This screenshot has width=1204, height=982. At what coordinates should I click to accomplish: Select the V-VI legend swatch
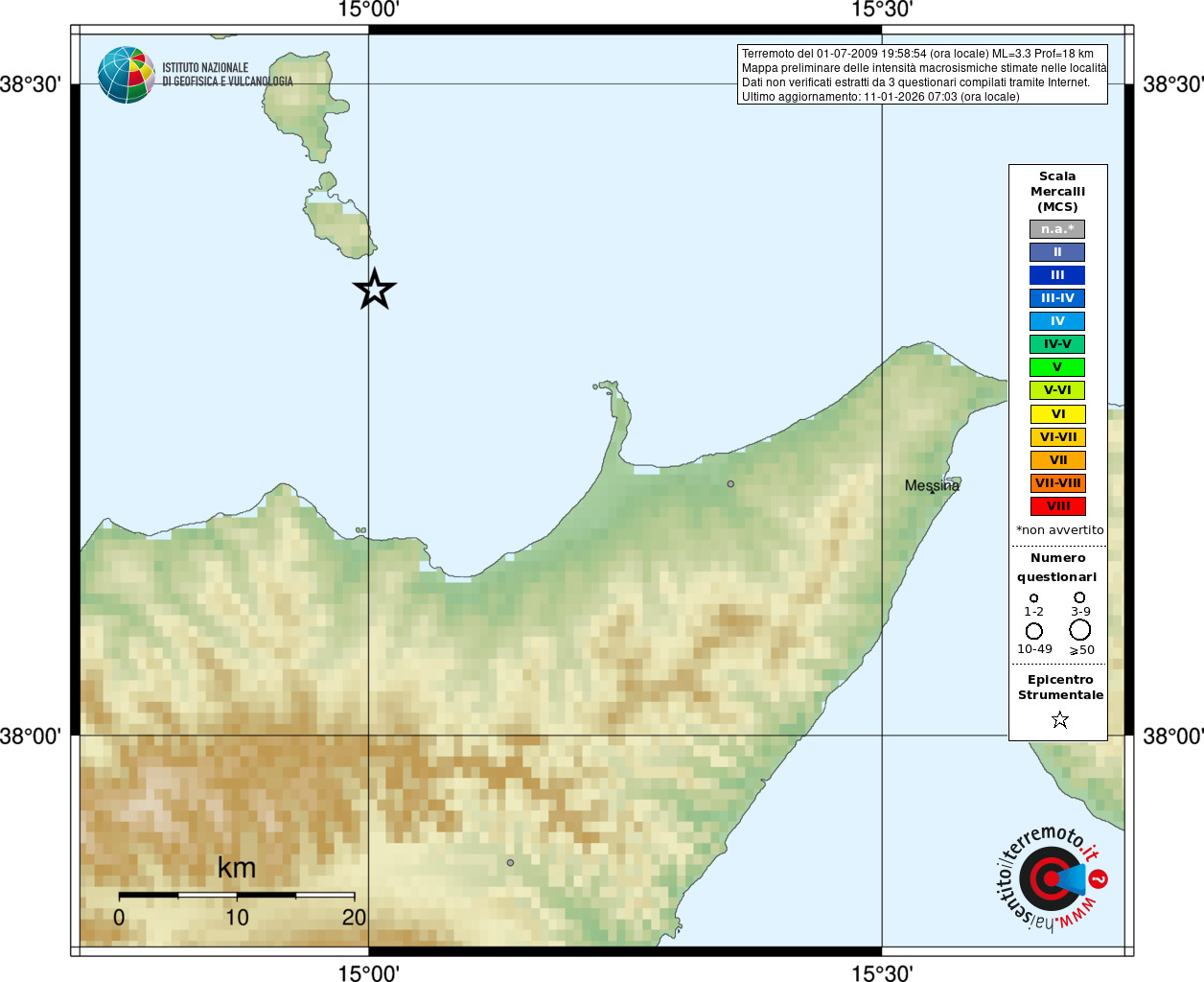click(1057, 390)
